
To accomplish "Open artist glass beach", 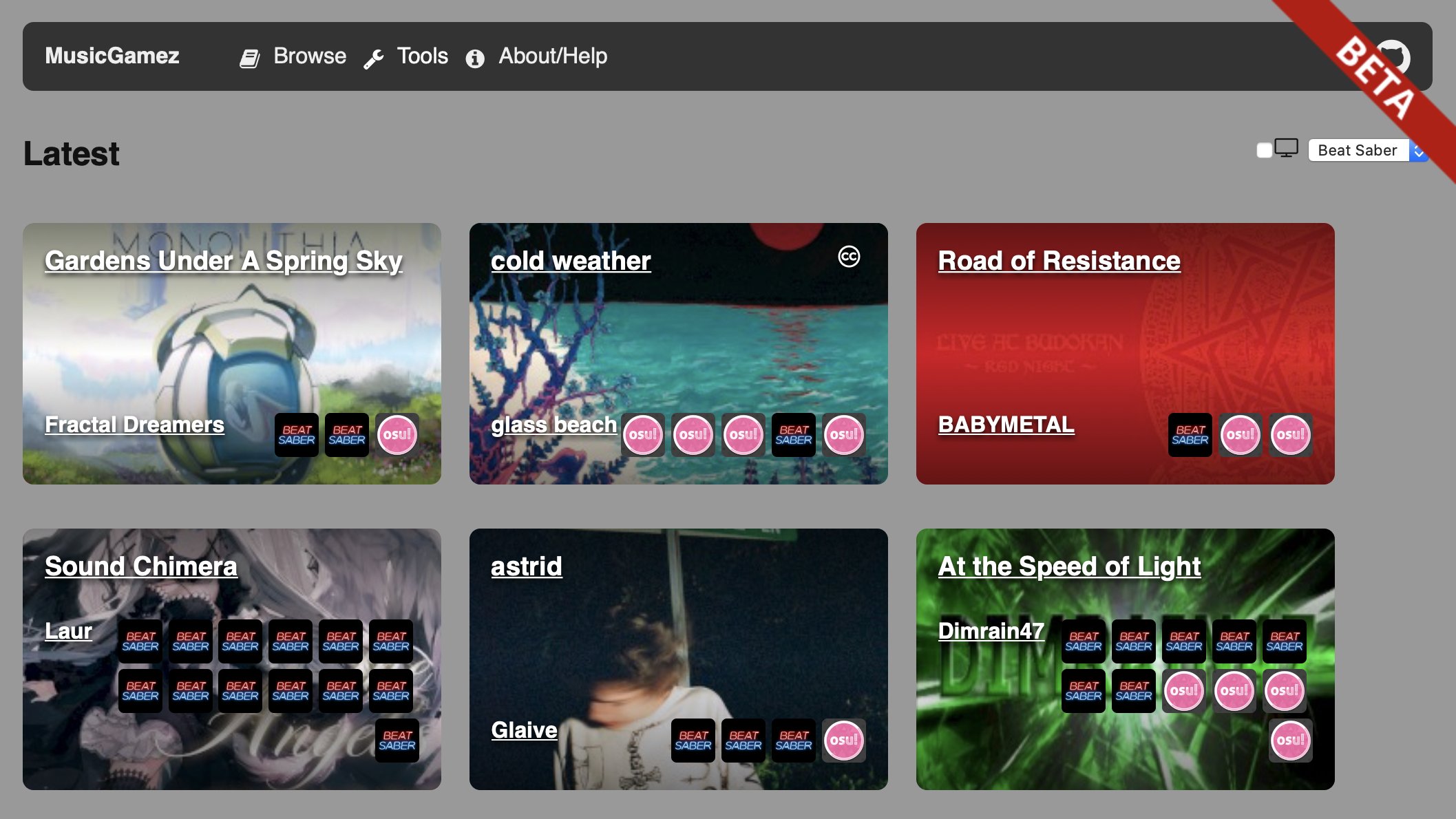I will click(553, 425).
